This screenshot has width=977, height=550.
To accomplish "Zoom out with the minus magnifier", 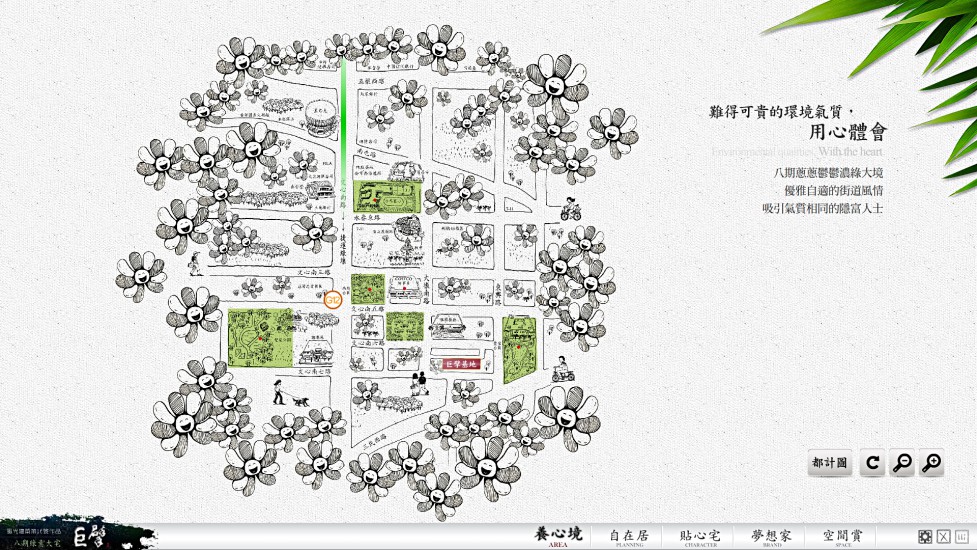I will point(902,463).
